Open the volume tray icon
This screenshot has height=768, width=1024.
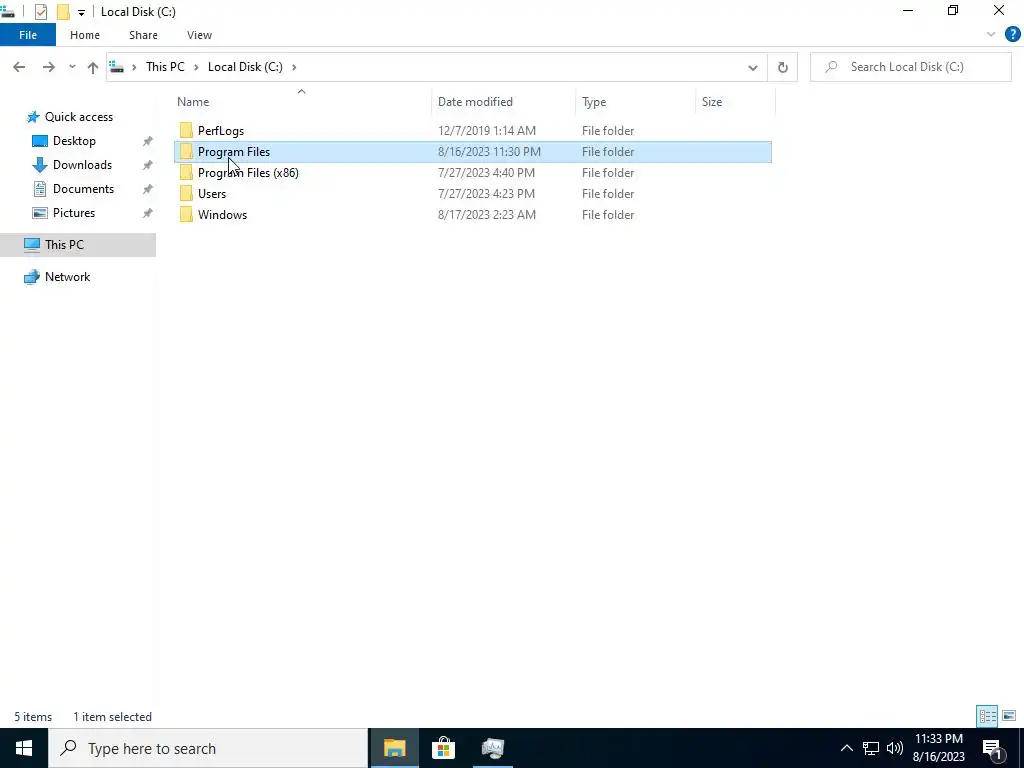(x=895, y=748)
